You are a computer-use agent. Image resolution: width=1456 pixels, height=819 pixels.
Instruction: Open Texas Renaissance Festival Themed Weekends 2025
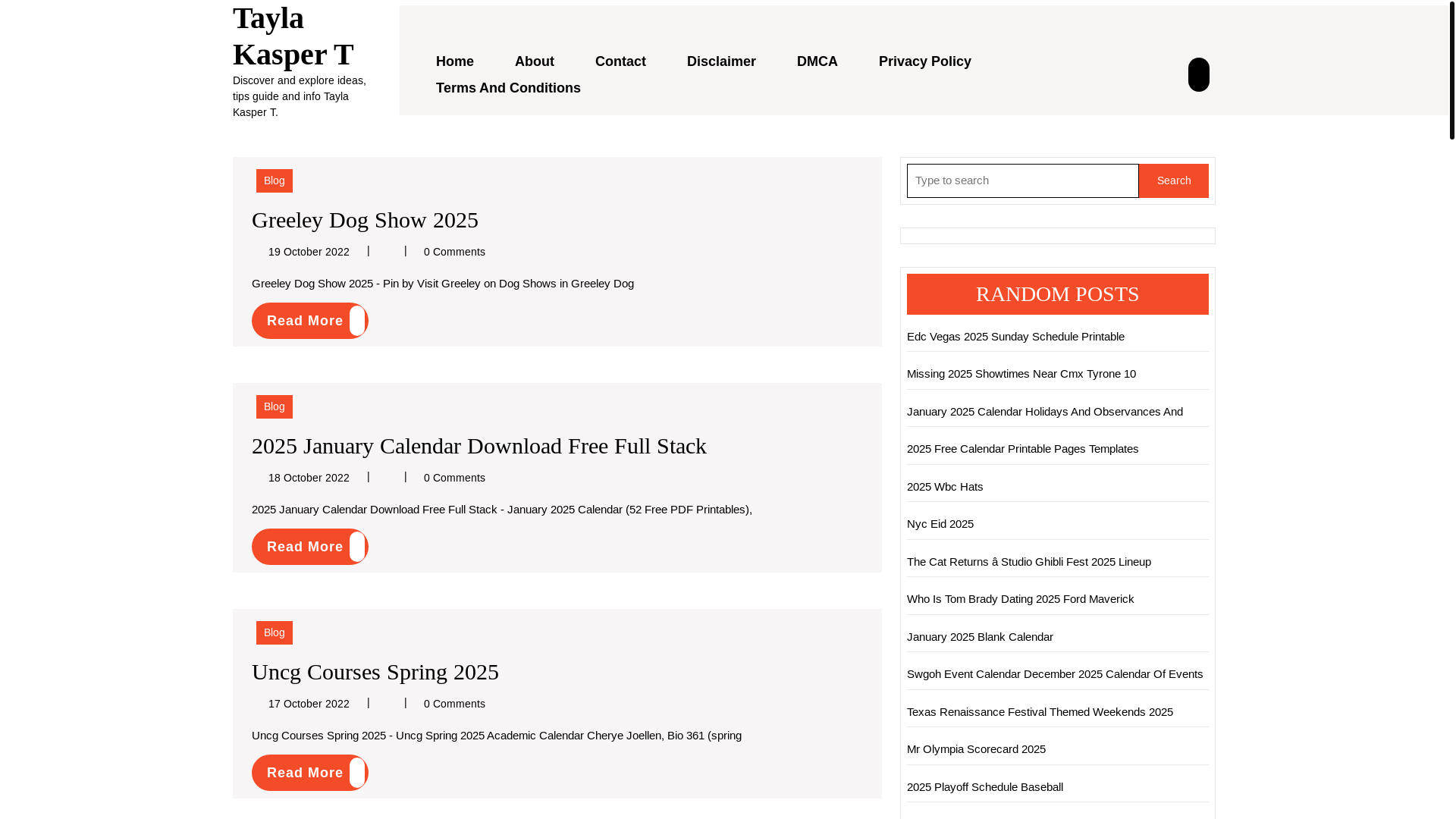1039,712
